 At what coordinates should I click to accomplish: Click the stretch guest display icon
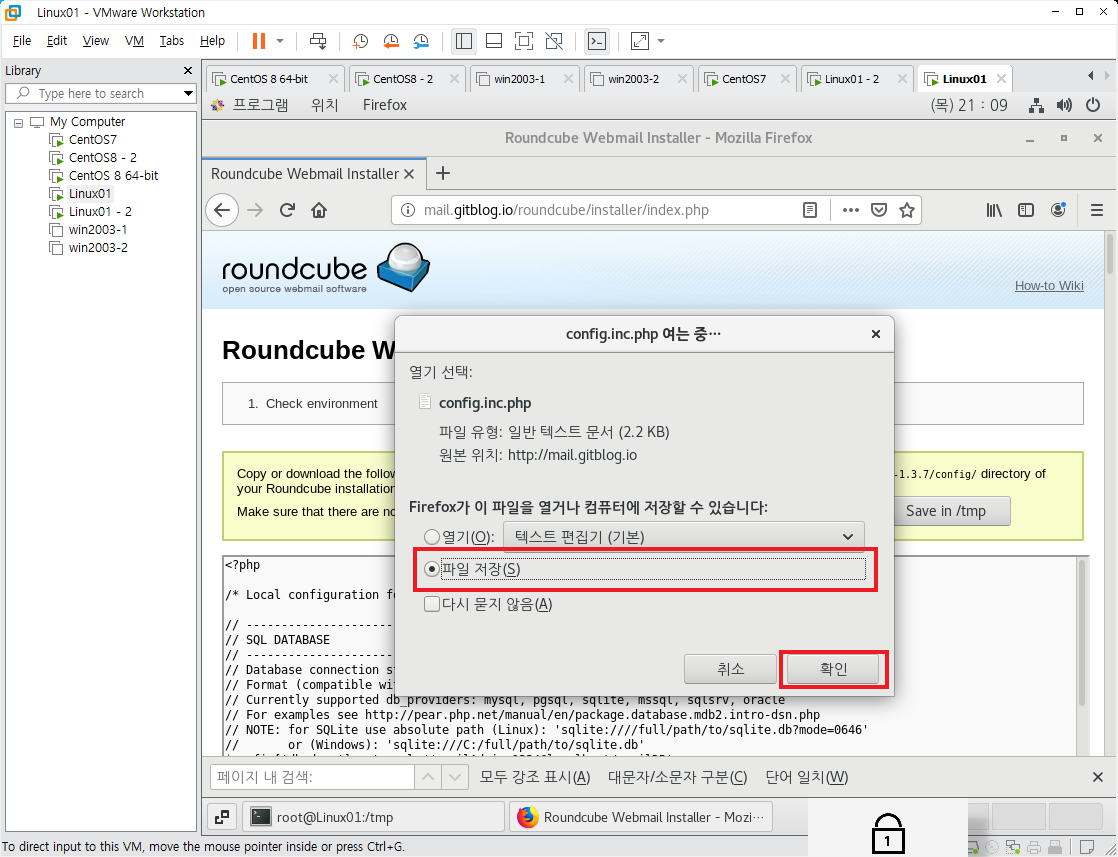tap(640, 41)
